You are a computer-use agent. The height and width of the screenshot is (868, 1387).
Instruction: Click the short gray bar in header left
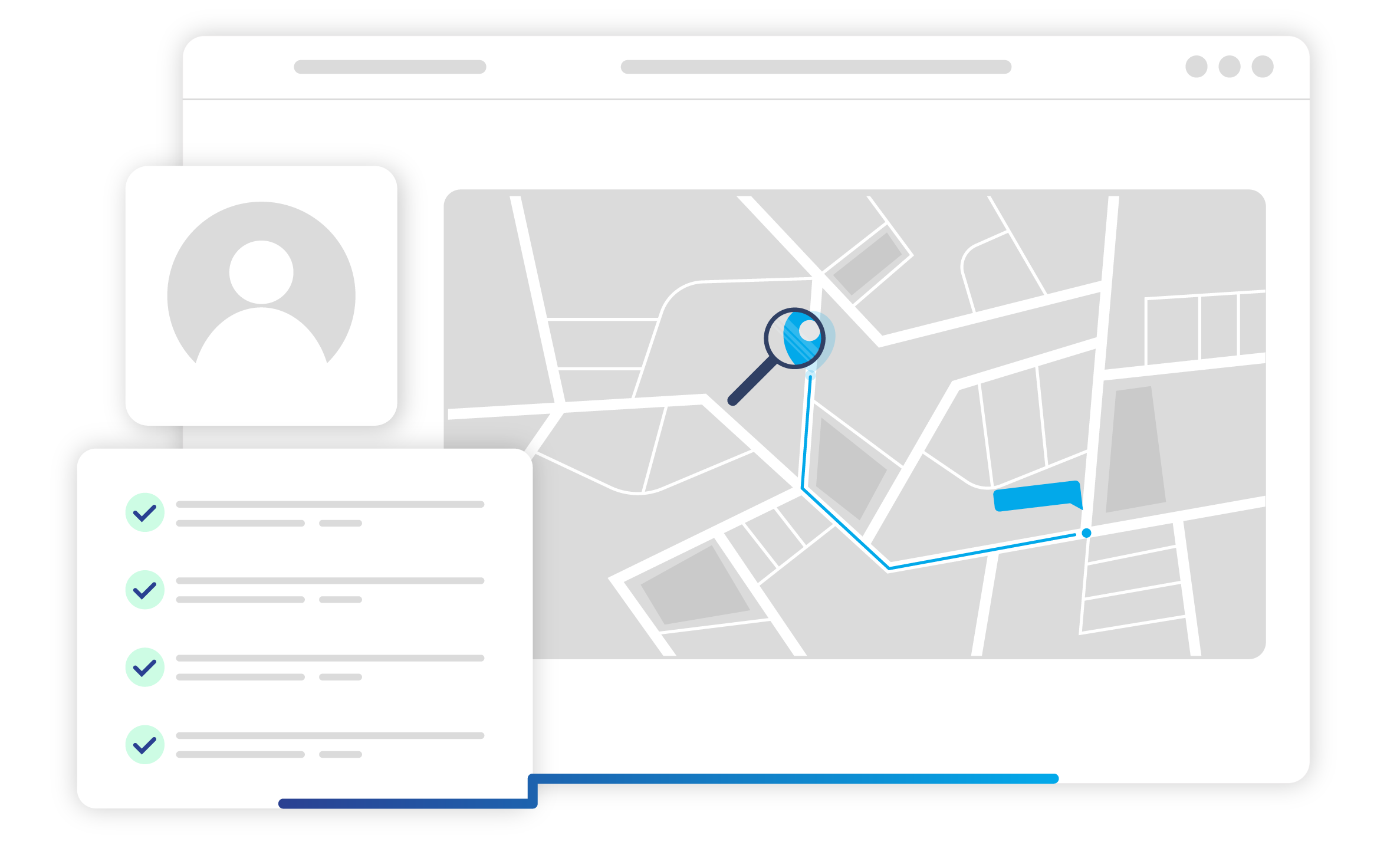[390, 67]
